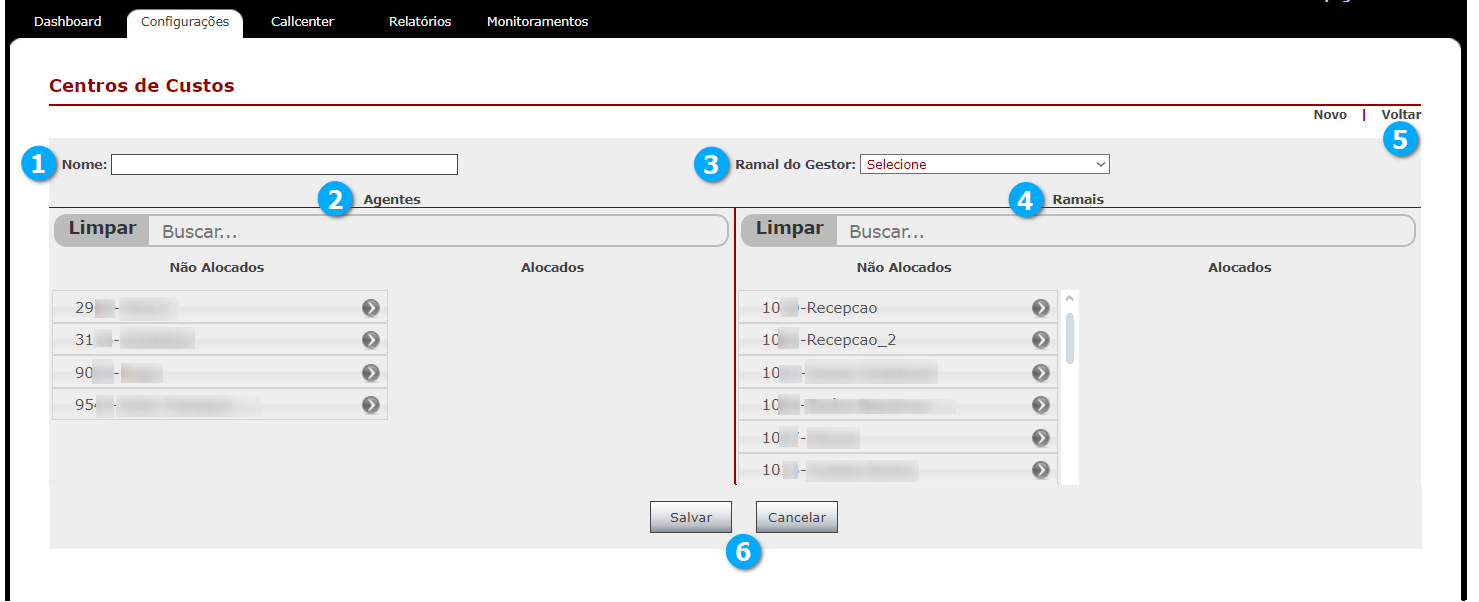Screen dimensions: 1479x602
Task: Focus the Agentes Buscar search field
Action: click(438, 231)
